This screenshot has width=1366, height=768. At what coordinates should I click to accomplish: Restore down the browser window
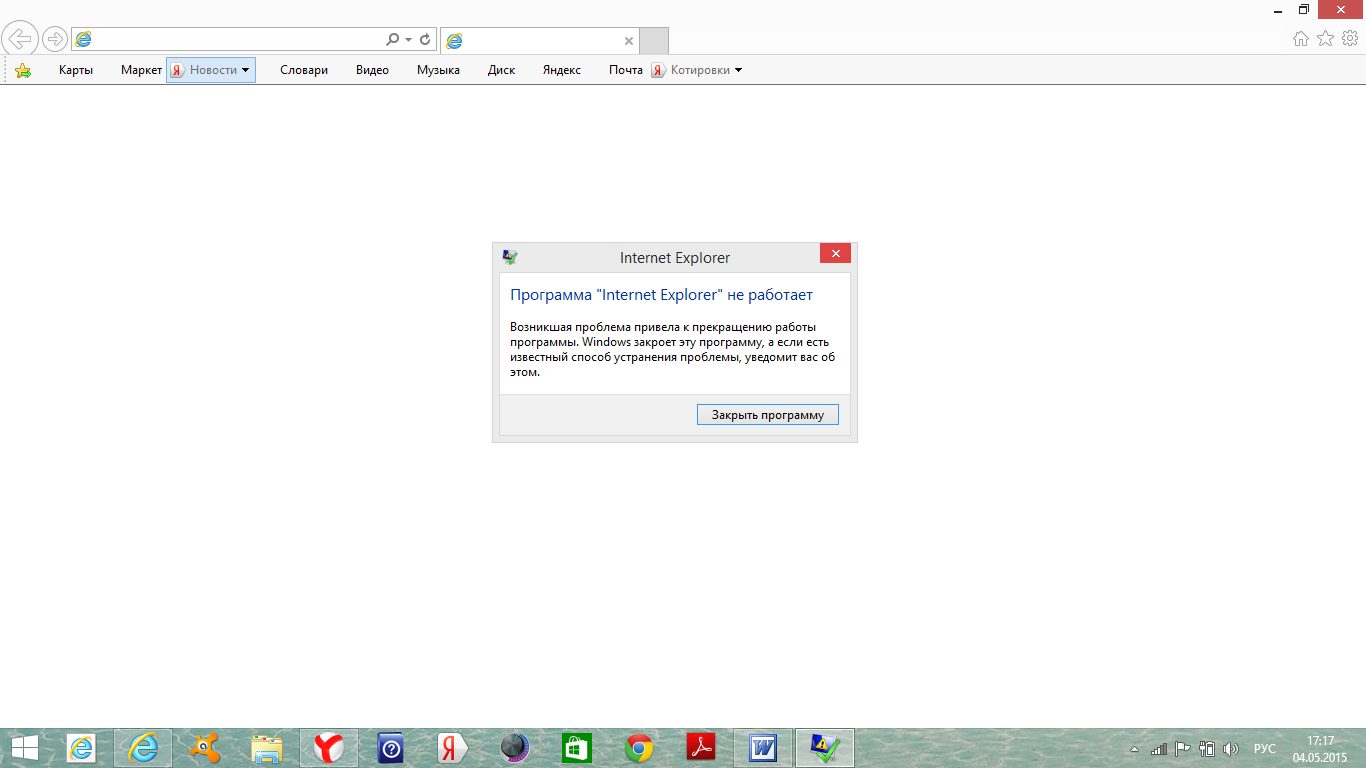pyautogui.click(x=1304, y=9)
